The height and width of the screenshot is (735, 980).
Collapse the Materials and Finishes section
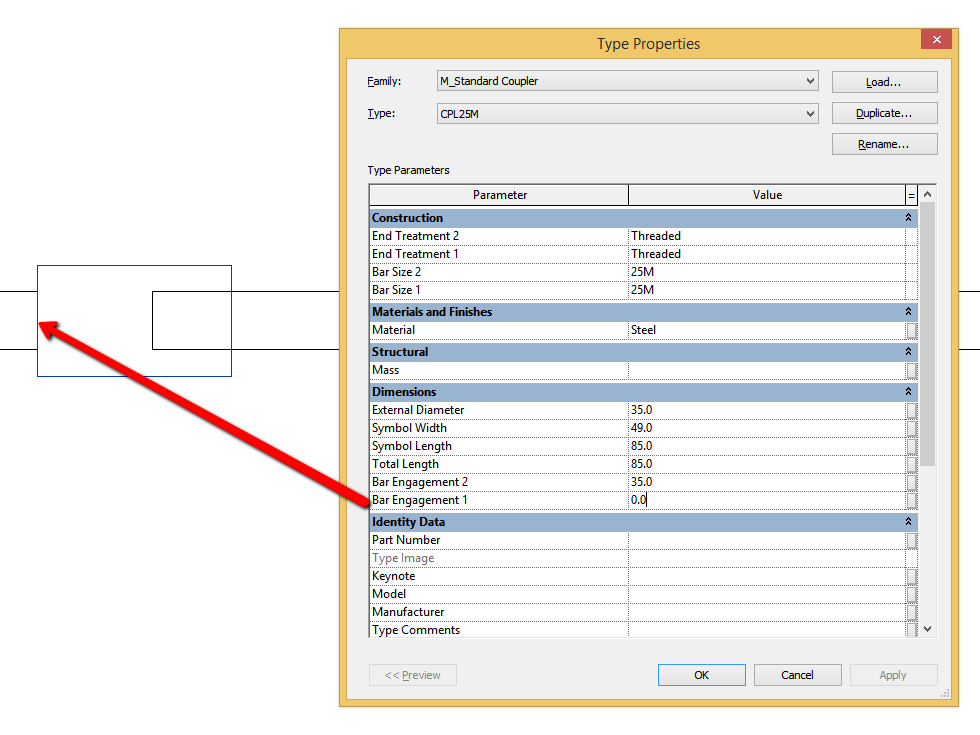pyautogui.click(x=907, y=311)
